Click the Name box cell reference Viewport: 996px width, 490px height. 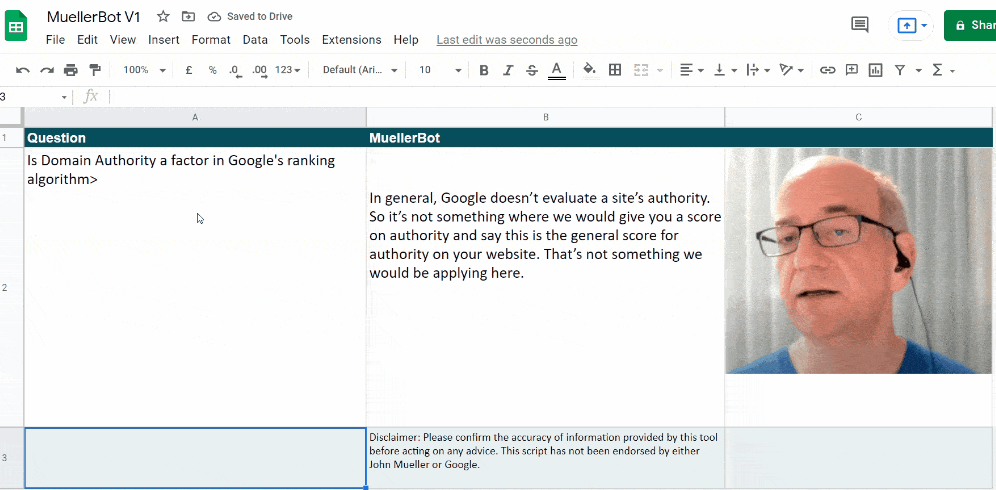tap(34, 97)
